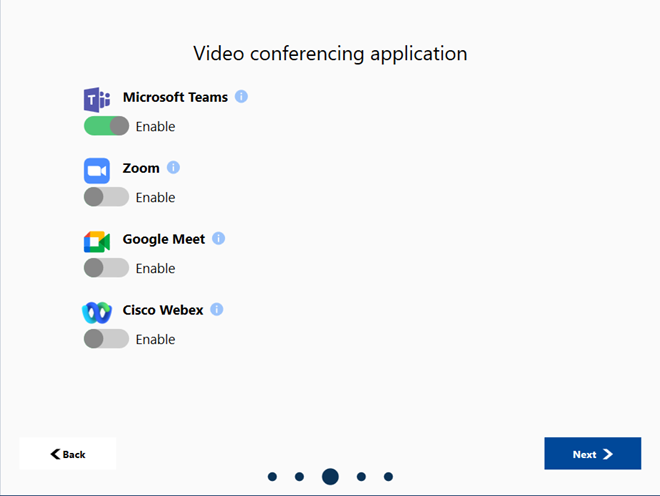Click the Cisco Webex logo icon
The image size is (660, 496).
coord(96,312)
